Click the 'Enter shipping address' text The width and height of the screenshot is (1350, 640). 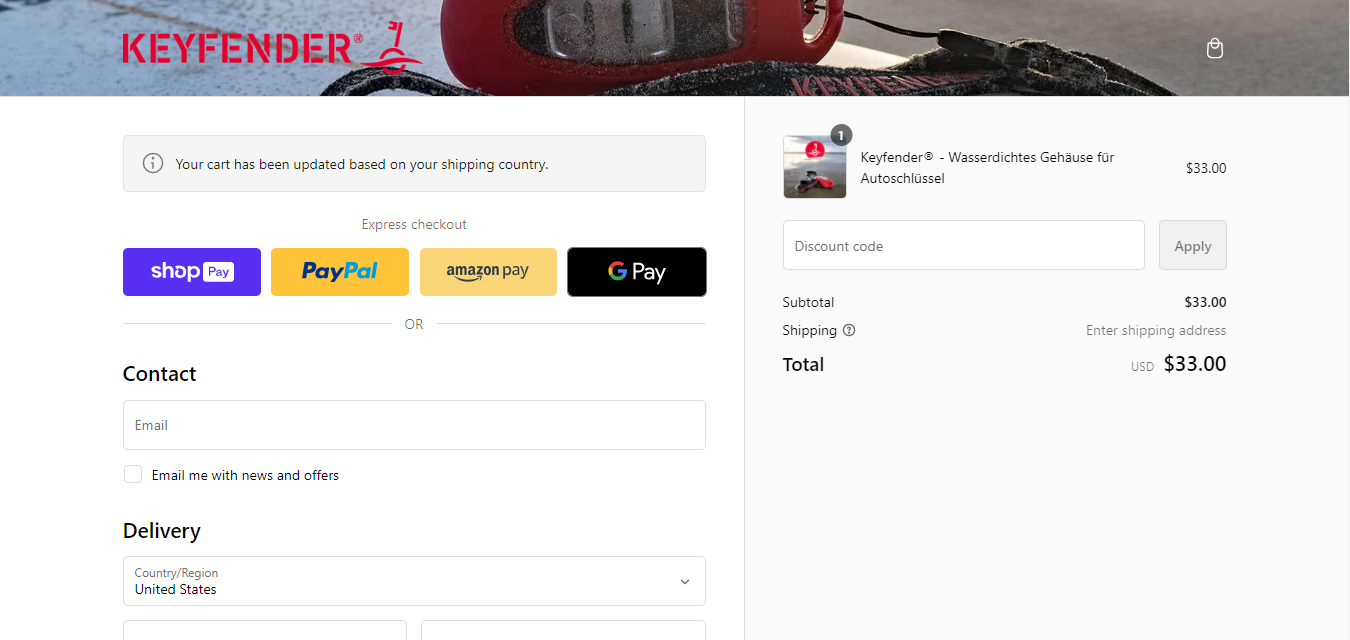pyautogui.click(x=1156, y=330)
